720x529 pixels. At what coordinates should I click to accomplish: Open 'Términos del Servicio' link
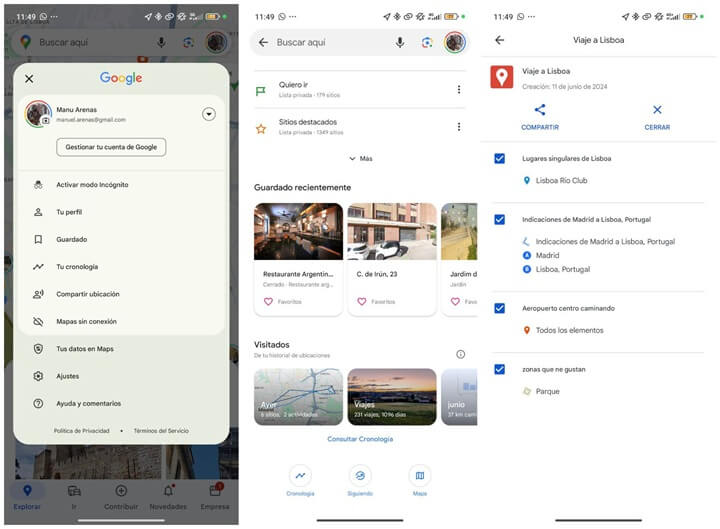[161, 431]
